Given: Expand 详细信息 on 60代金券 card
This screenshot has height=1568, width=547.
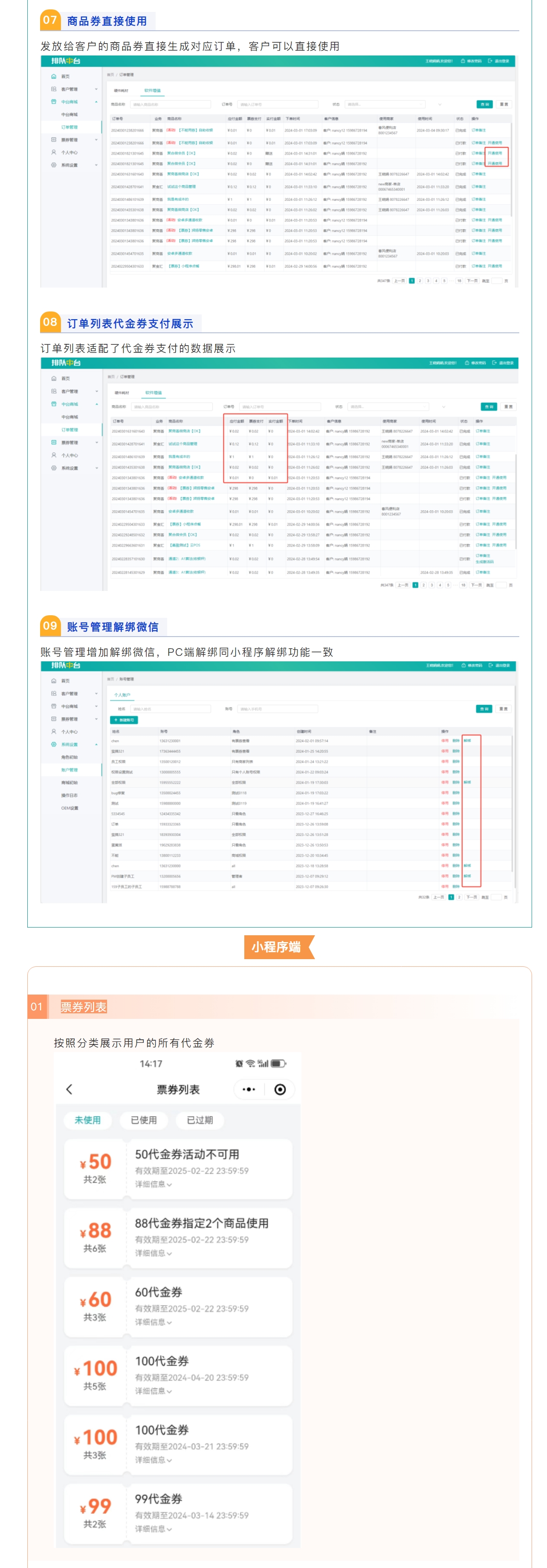Looking at the screenshot, I should [153, 1322].
